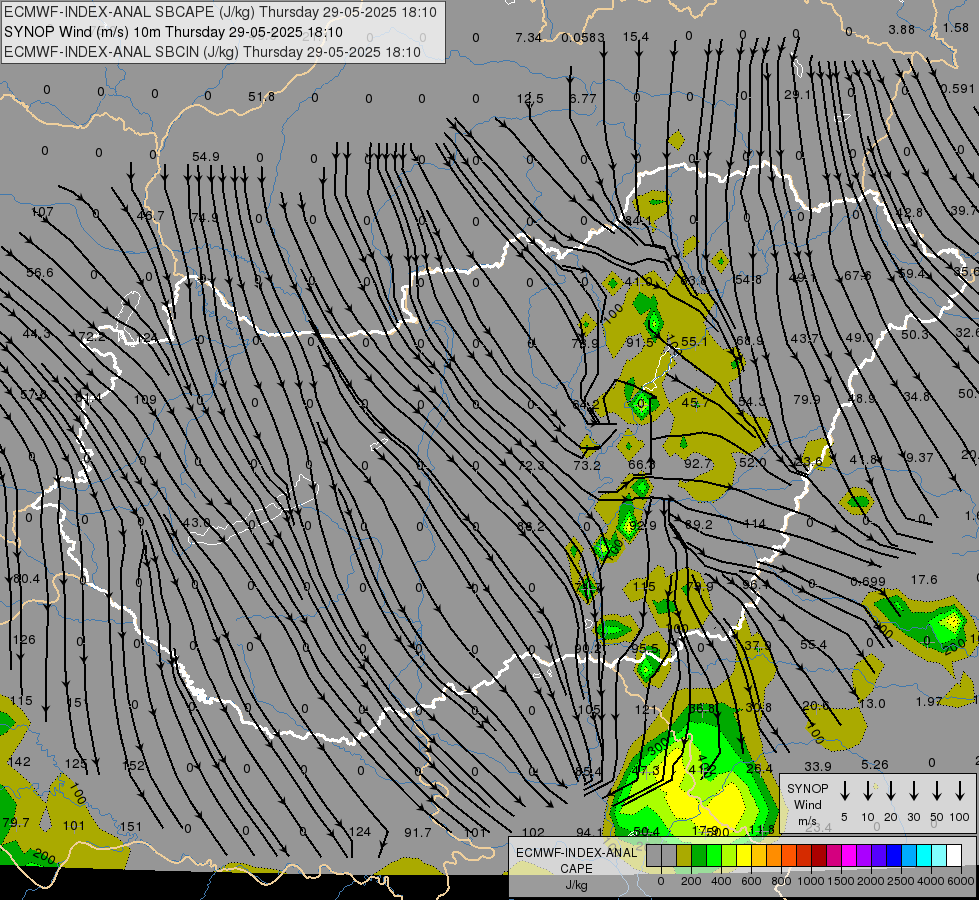Click the wind legend arrow above 10
979x900 pixels.
867,791
